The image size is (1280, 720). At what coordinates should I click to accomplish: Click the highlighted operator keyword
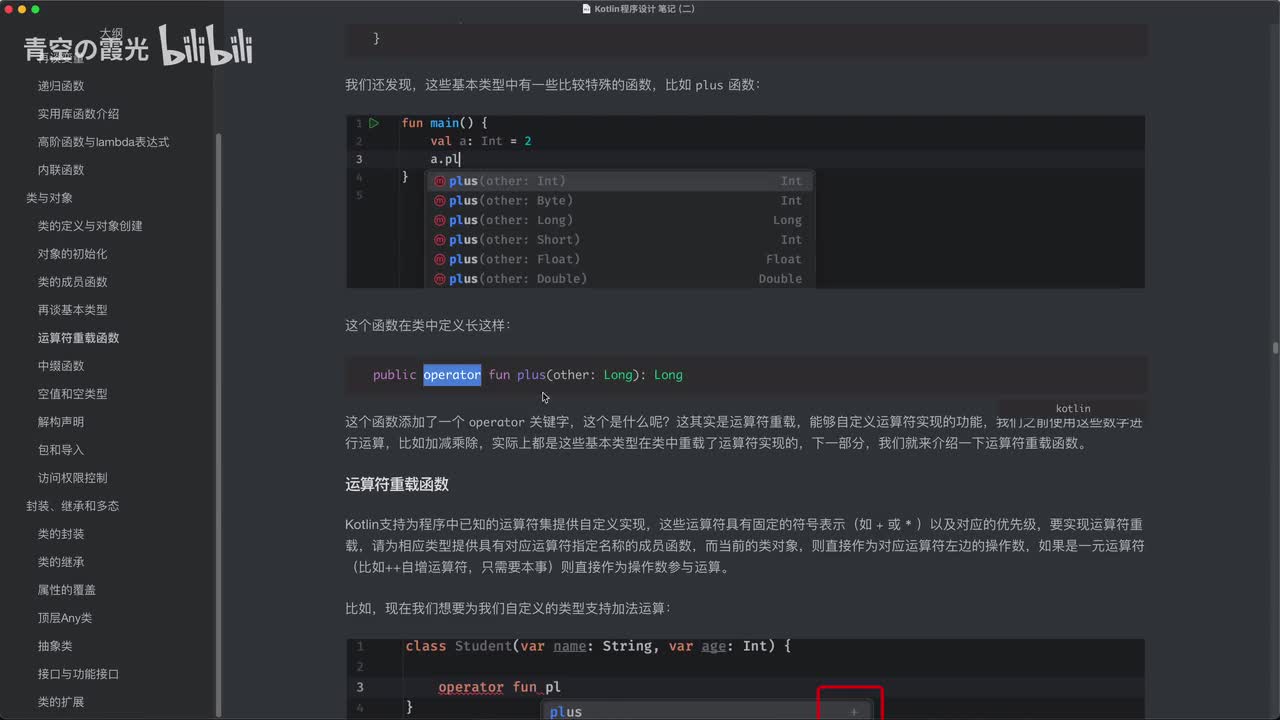click(452, 375)
